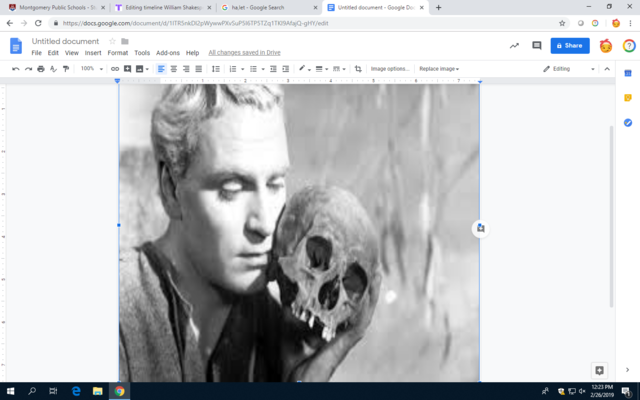The image size is (640, 400).
Task: Bookmark this page star icon
Action: (x=562, y=23)
